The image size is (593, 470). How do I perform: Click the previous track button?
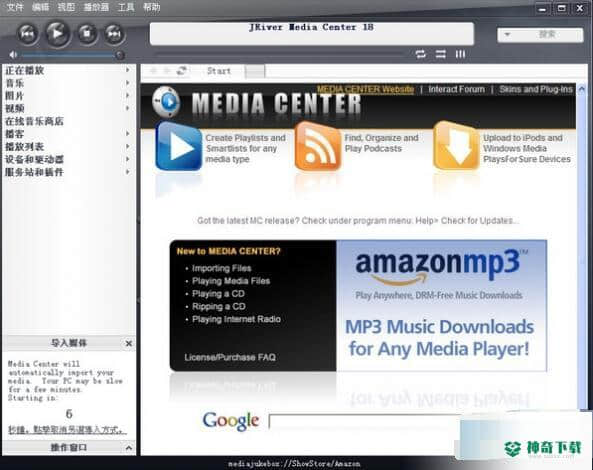click(x=28, y=34)
